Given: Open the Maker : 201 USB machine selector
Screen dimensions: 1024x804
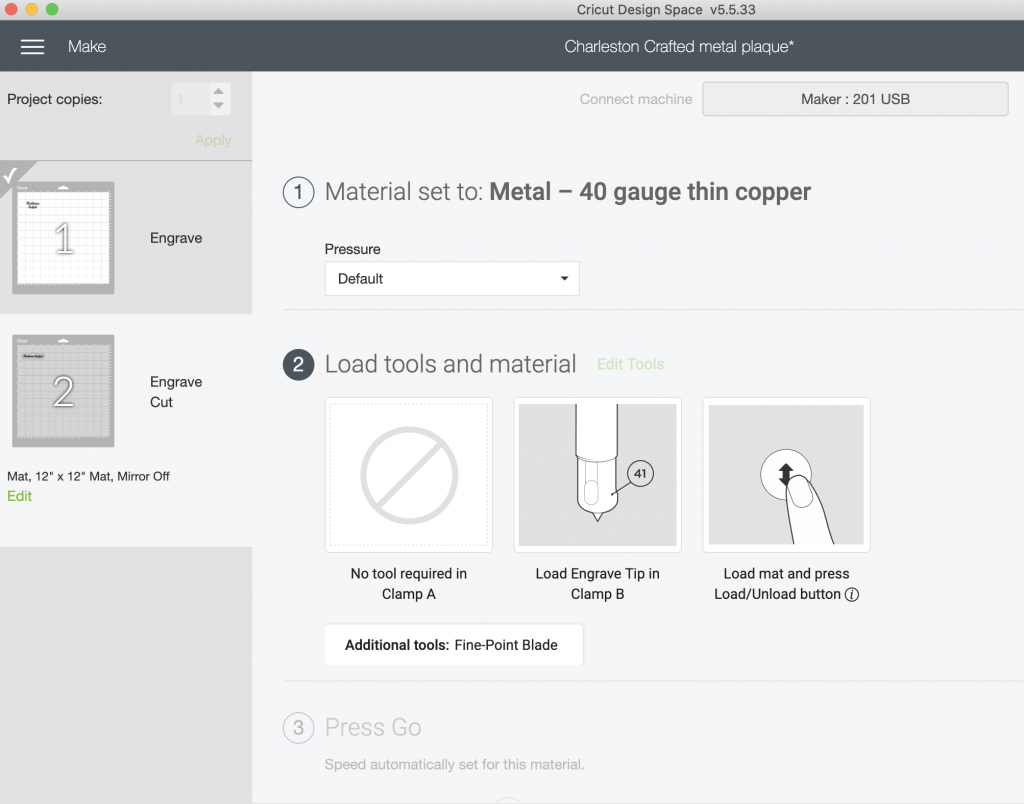Looking at the screenshot, I should (x=855, y=99).
